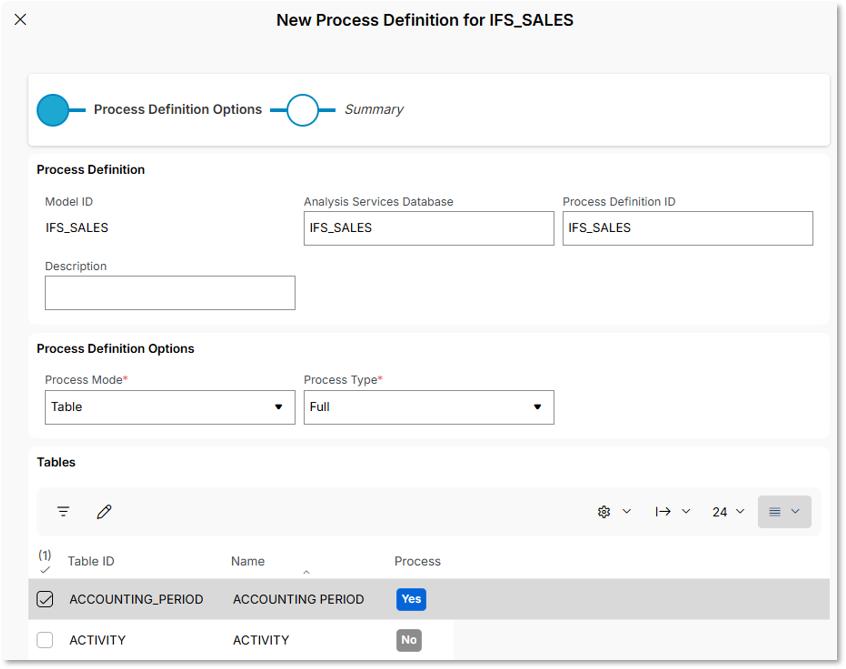The image size is (846, 669).
Task: Sort by the Name column header
Action: (248, 561)
